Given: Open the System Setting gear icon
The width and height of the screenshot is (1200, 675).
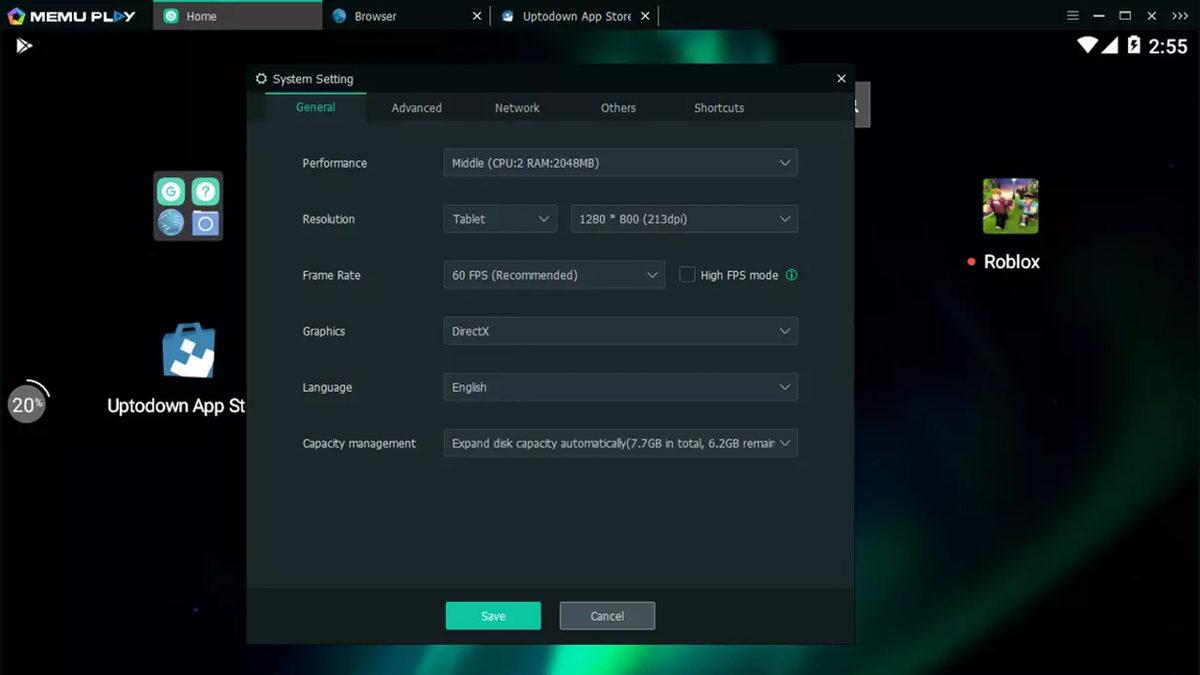Looking at the screenshot, I should pos(261,78).
